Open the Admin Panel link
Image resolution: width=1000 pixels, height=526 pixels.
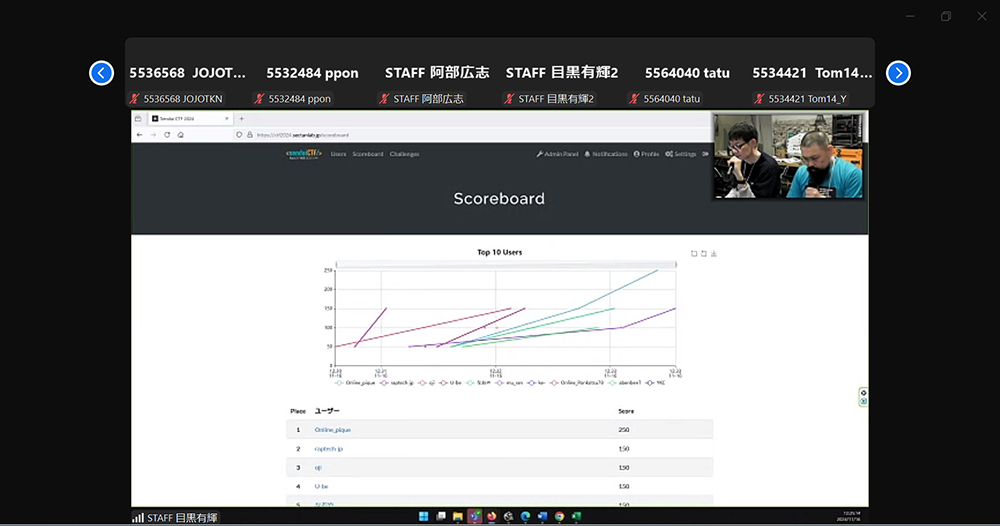click(x=557, y=154)
